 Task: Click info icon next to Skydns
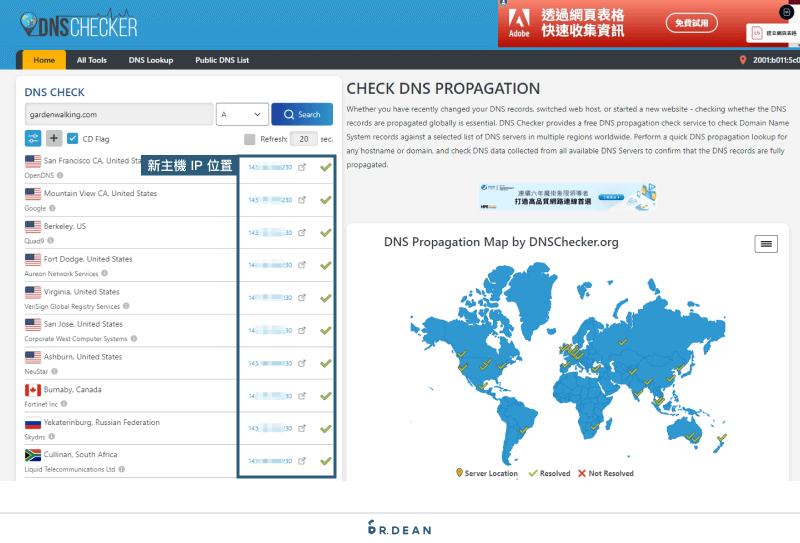[52, 436]
